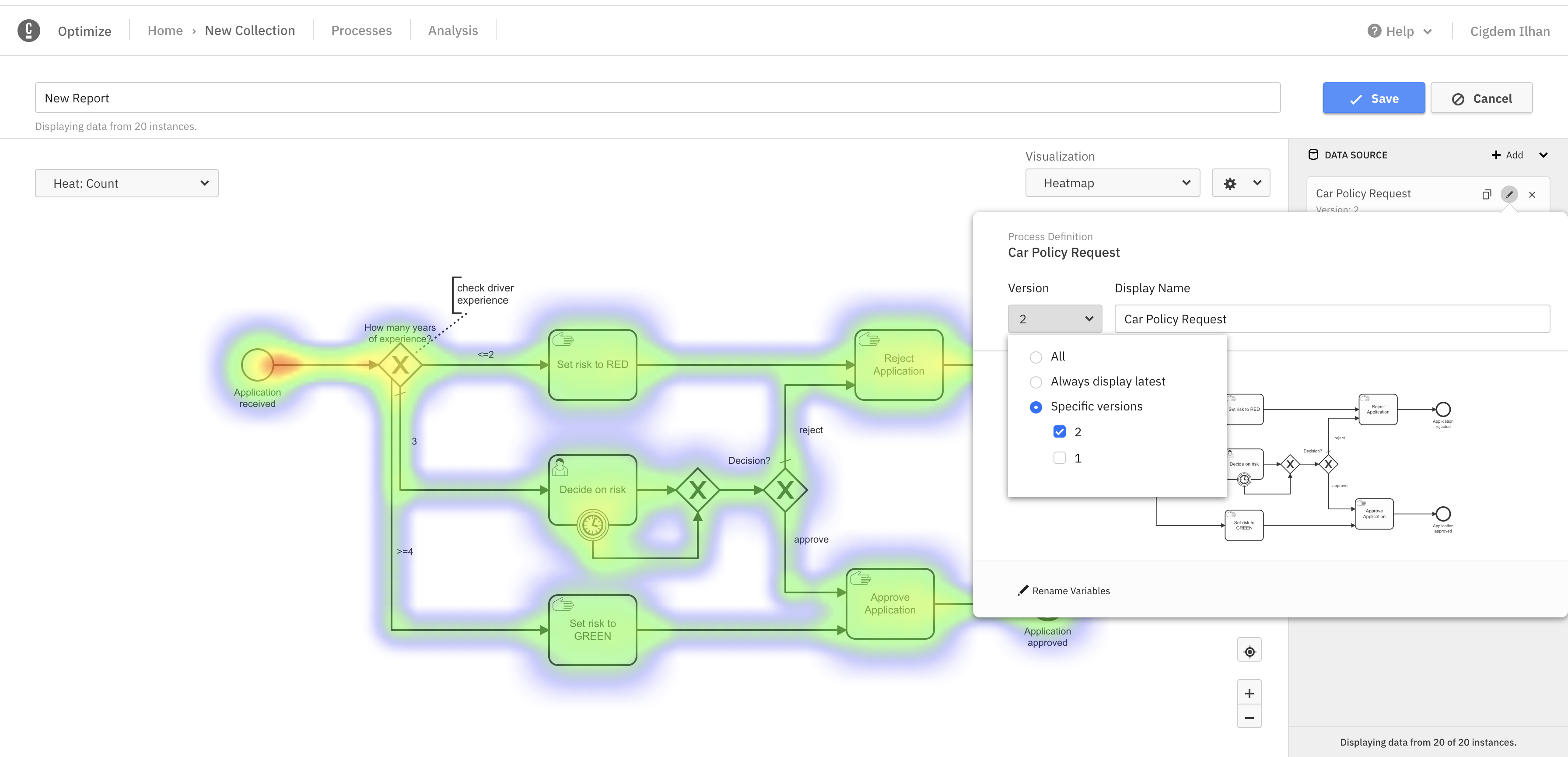1568x757 pixels.
Task: Open the visualization settings gear icon
Action: 1229,183
